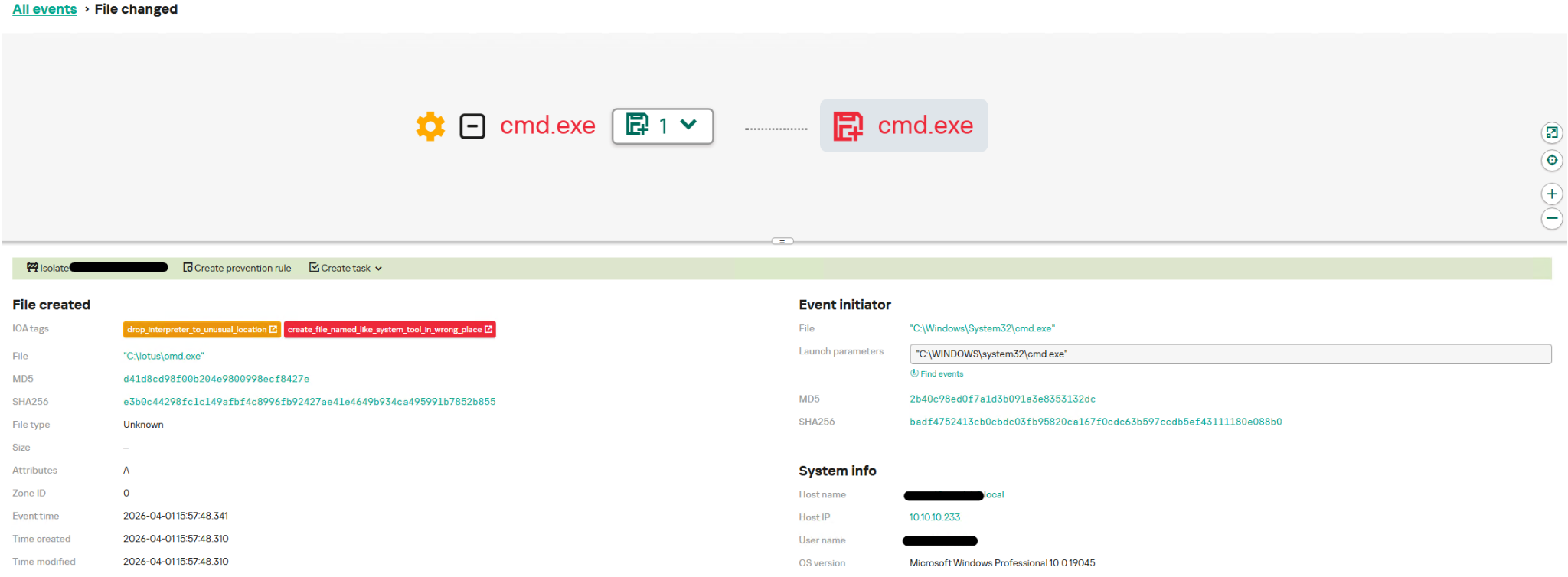Click the Isolate host button
Image resolution: width=1568 pixels, height=577 pixels.
pyautogui.click(x=47, y=268)
